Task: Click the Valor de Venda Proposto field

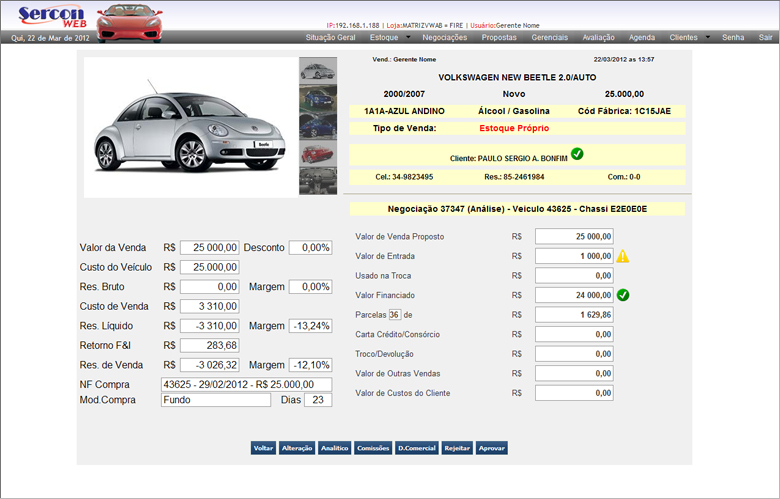Action: [x=574, y=236]
